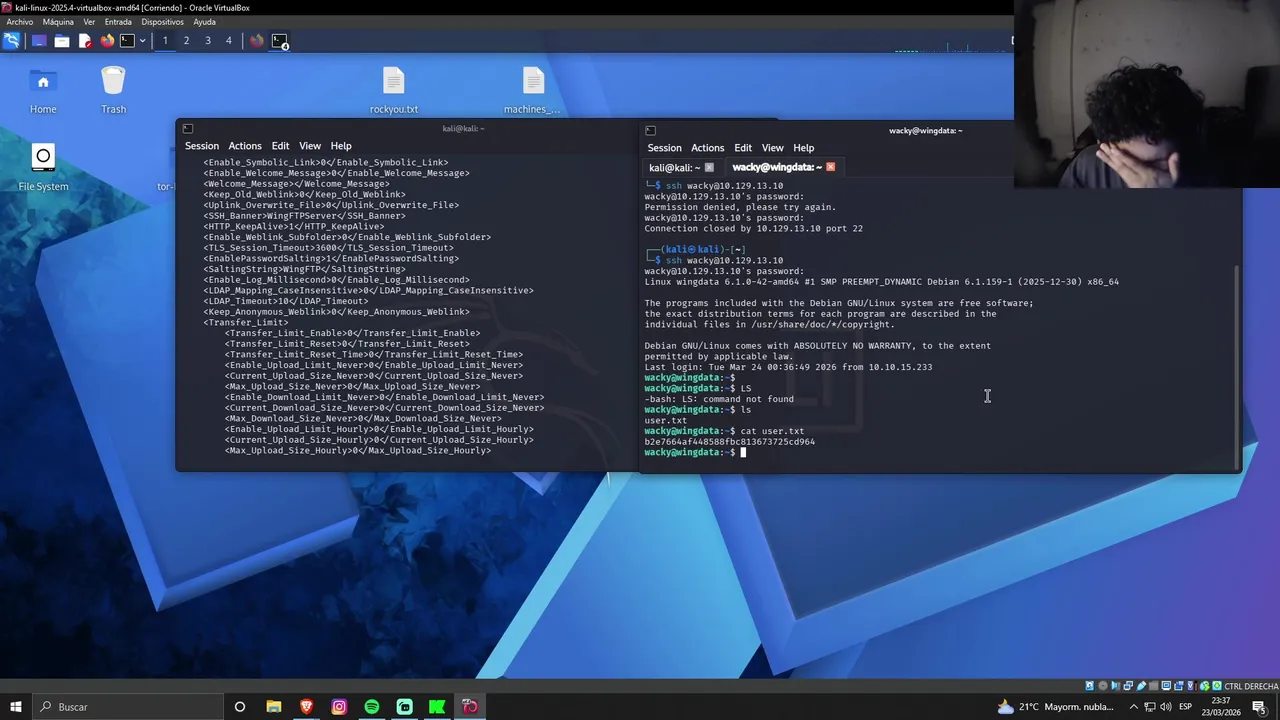Focus Firefox window in Kali task list
This screenshot has width=1280, height=720.
(257, 41)
